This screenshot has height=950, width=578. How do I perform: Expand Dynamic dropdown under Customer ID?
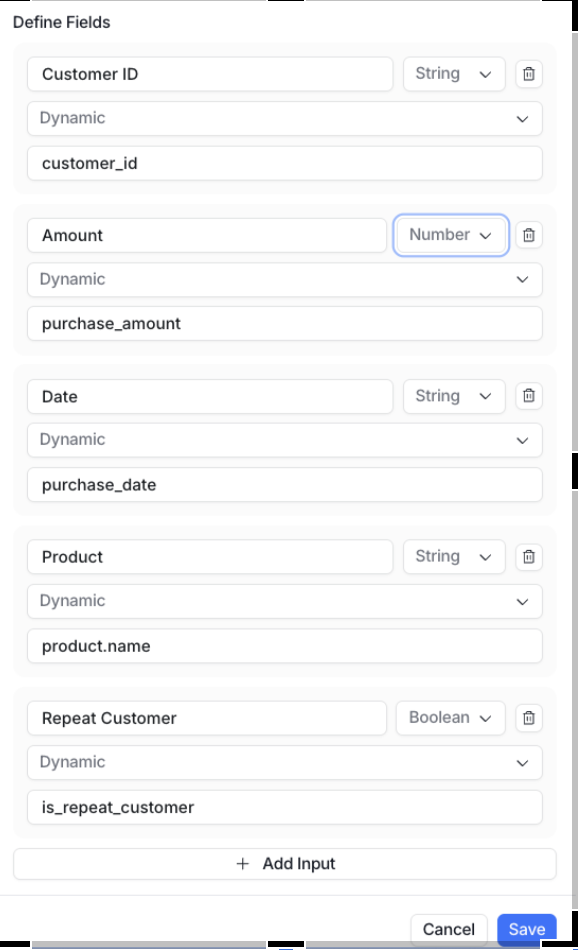(285, 118)
